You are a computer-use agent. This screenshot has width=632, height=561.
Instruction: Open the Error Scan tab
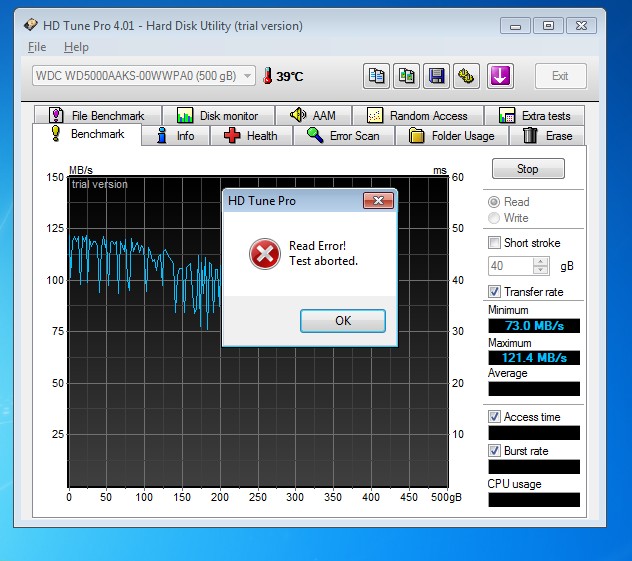pos(343,136)
